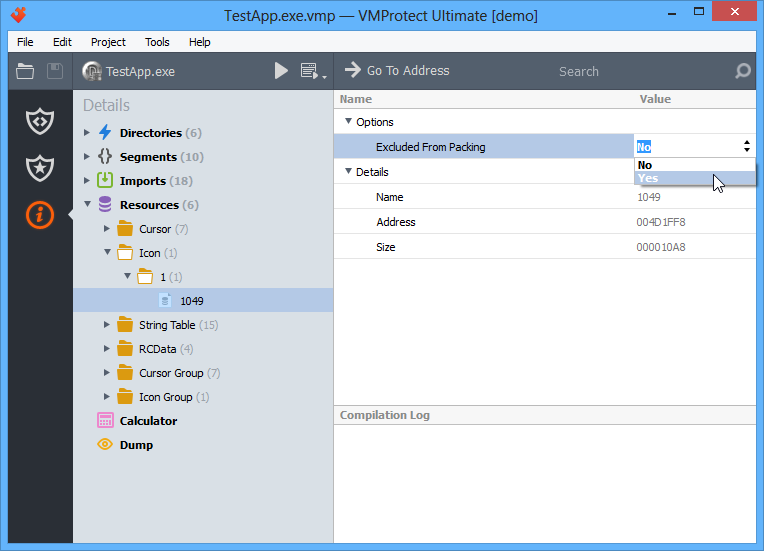764x551 pixels.
Task: Expand the Directories tree node
Action: point(87,133)
